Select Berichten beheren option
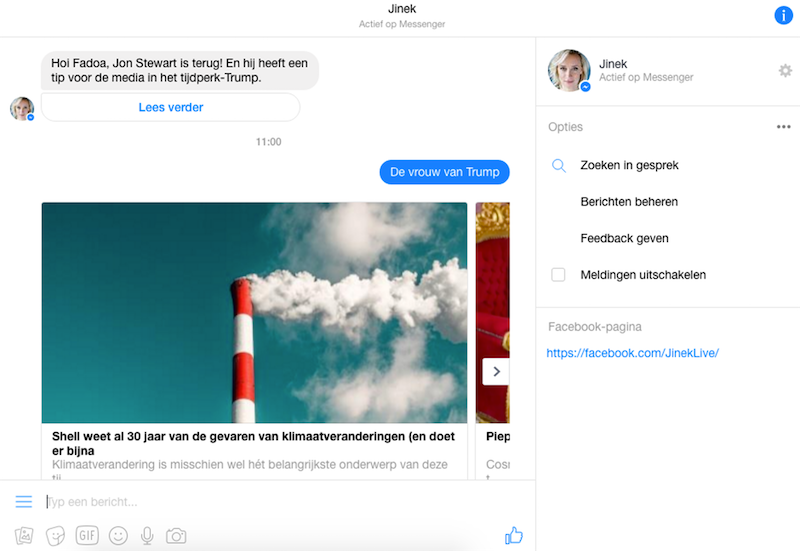Viewport: 800px width, 551px height. [x=629, y=202]
